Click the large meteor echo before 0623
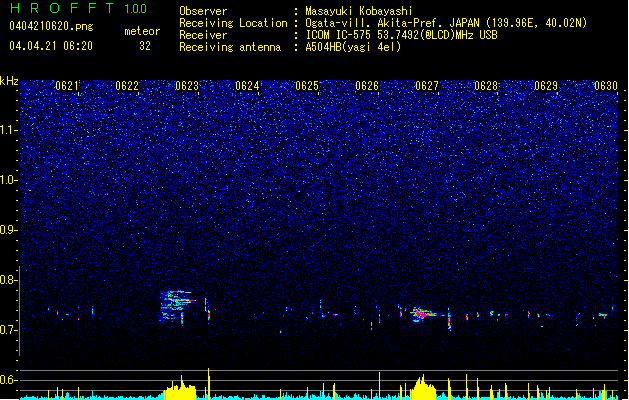 tap(177, 306)
